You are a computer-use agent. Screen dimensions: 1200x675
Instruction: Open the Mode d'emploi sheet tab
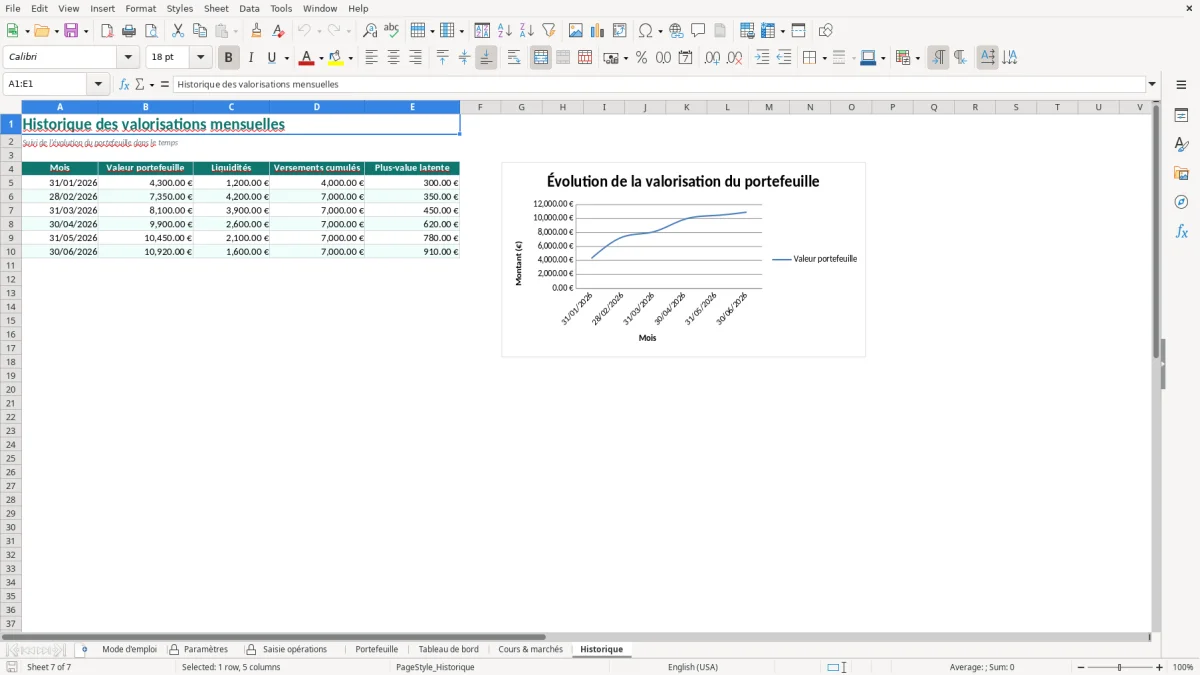pyautogui.click(x=129, y=649)
